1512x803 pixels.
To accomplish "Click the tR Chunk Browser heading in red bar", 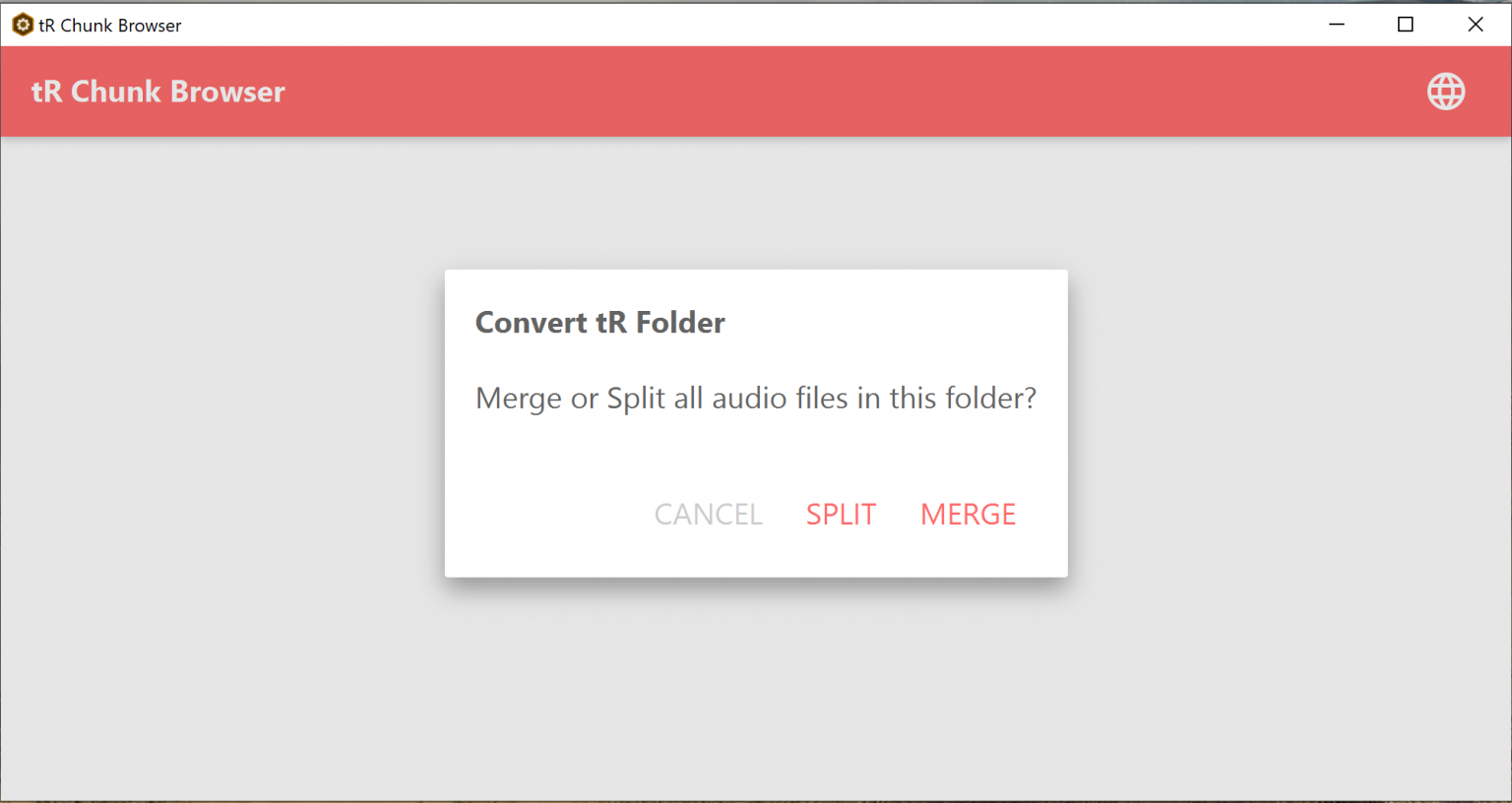I will (158, 92).
